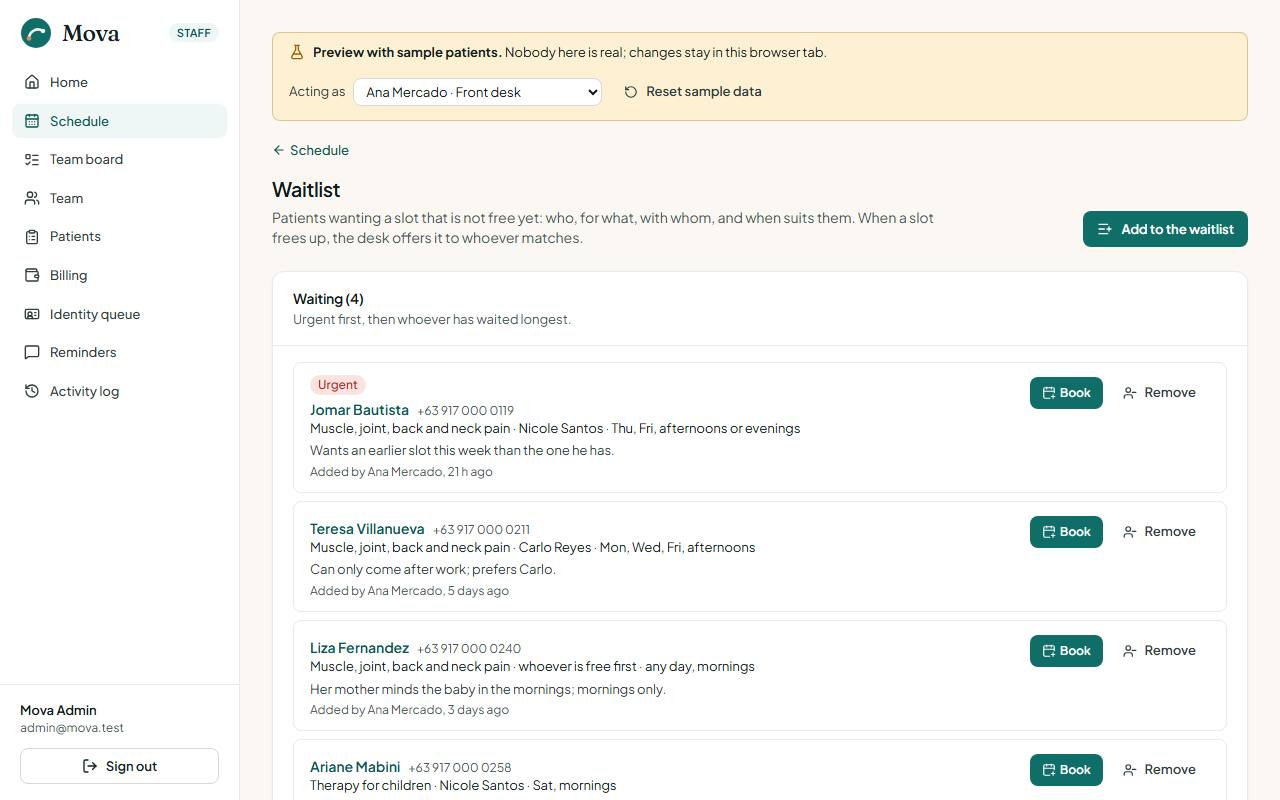Open Home in the sidebar menu
Viewport: 1280px width, 800px height.
pos(119,82)
